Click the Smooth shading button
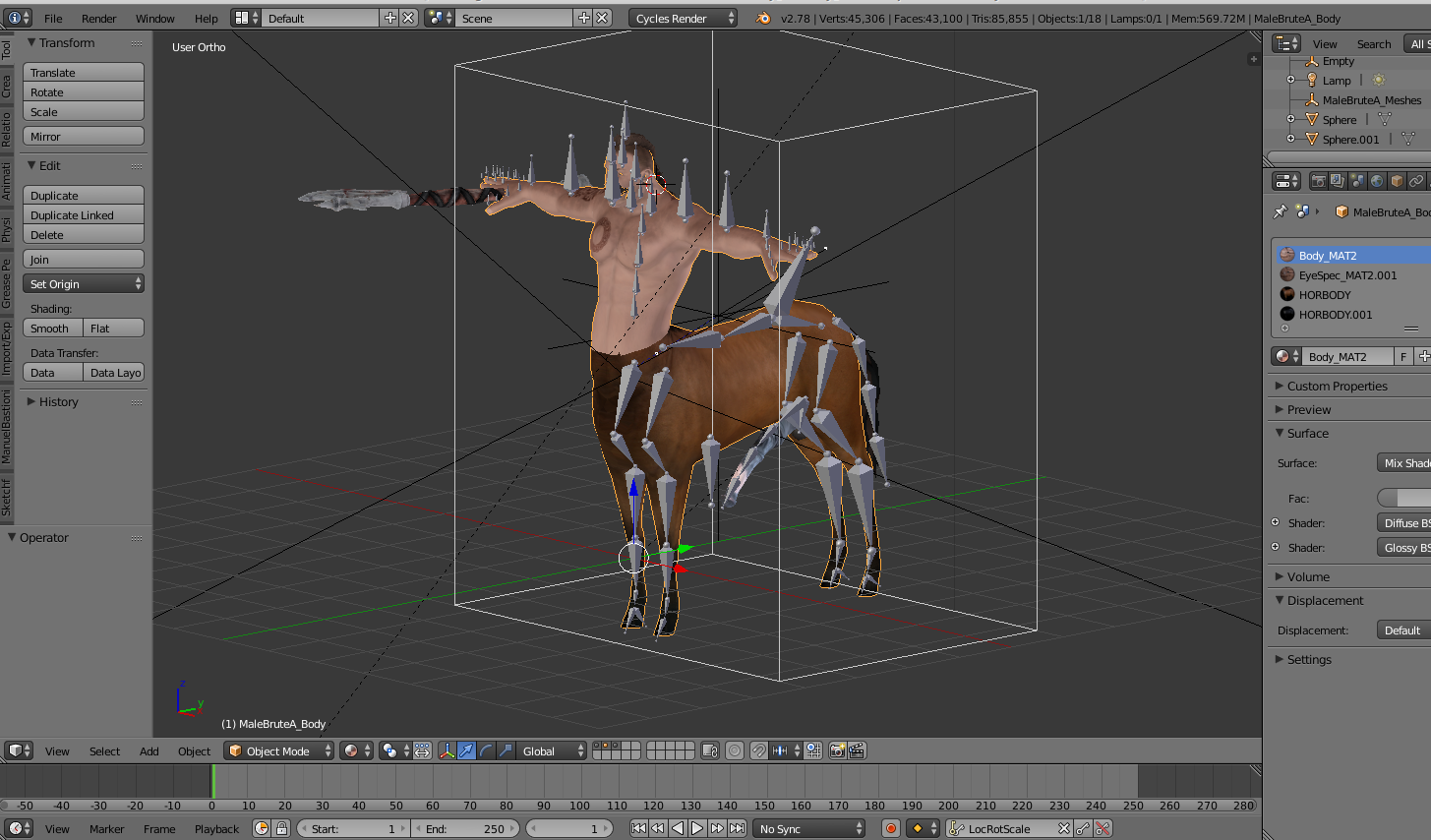Image resolution: width=1431 pixels, height=840 pixels. 51,329
